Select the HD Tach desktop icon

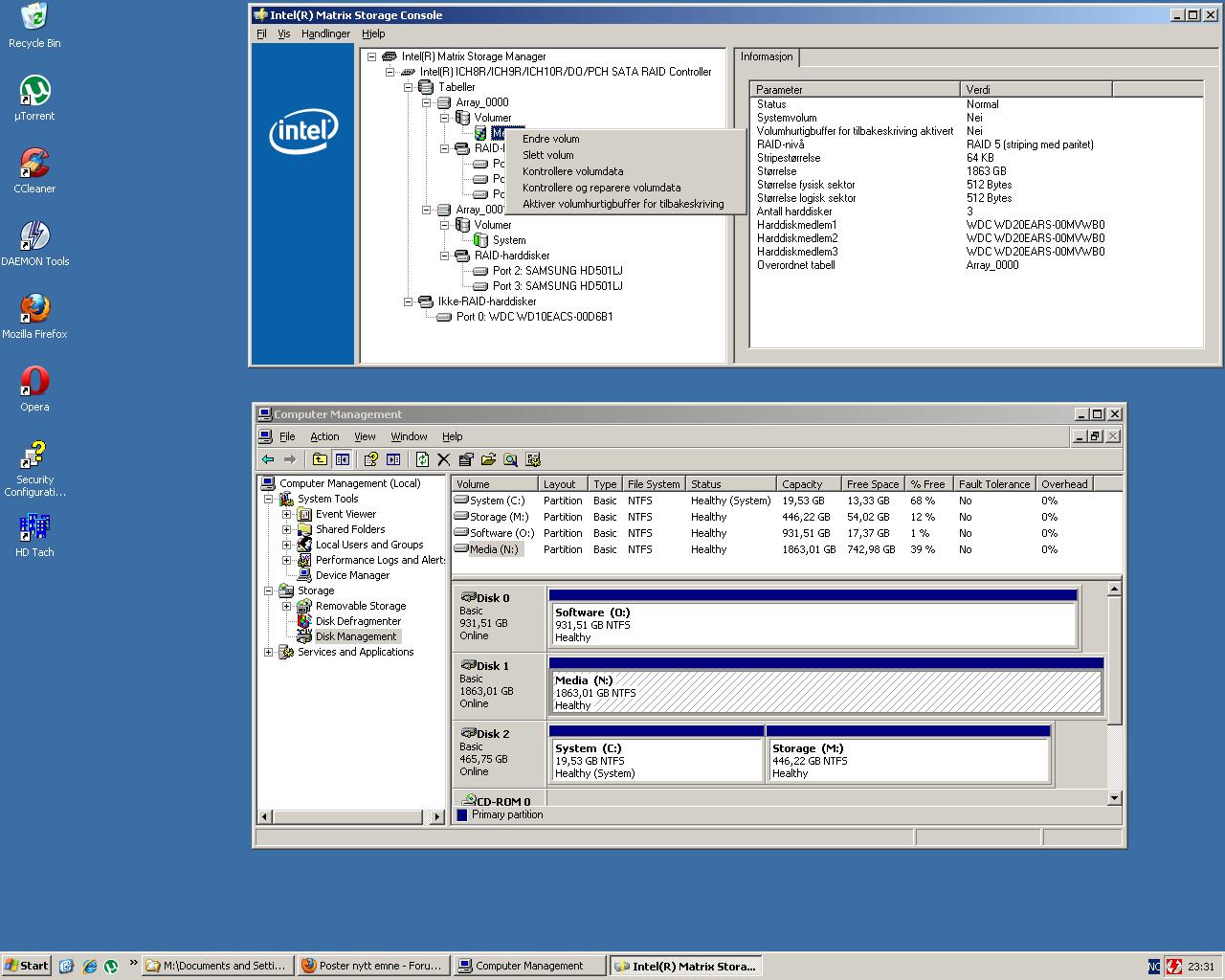pos(34,536)
